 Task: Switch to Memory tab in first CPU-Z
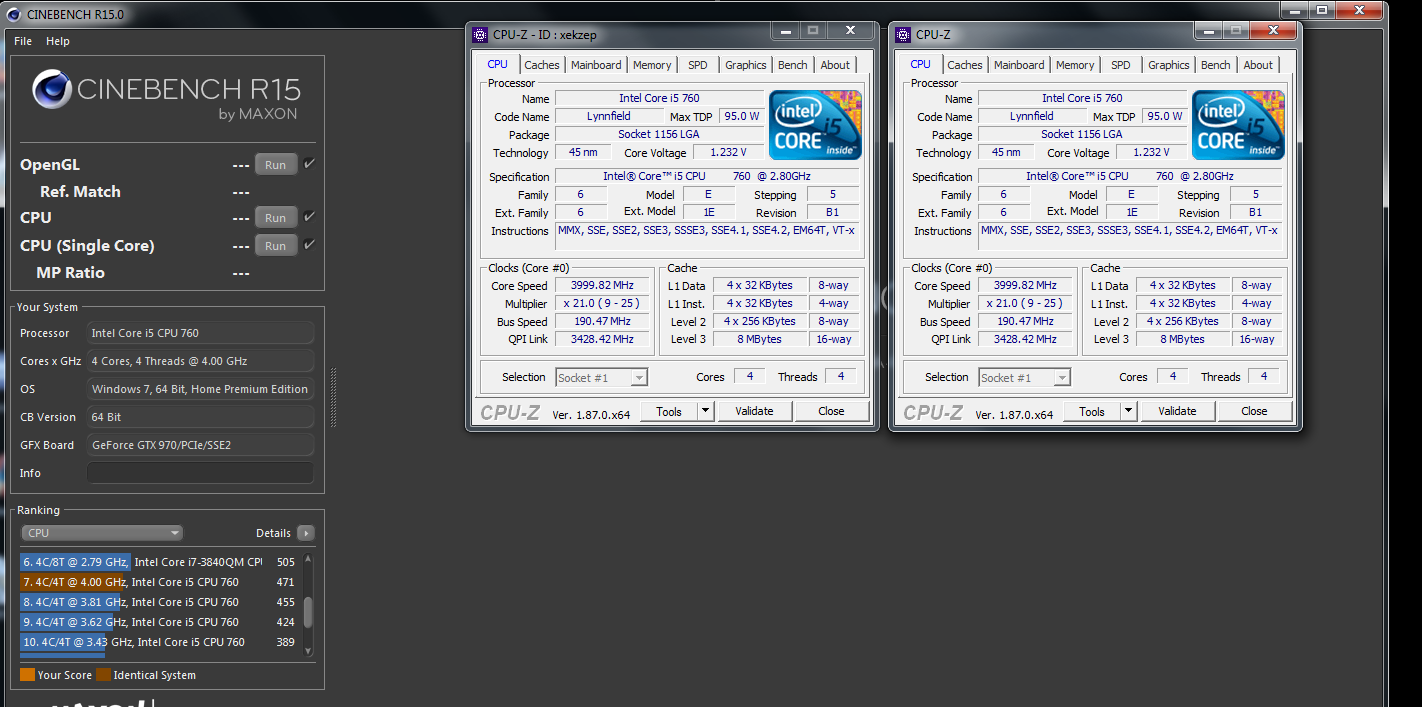652,65
